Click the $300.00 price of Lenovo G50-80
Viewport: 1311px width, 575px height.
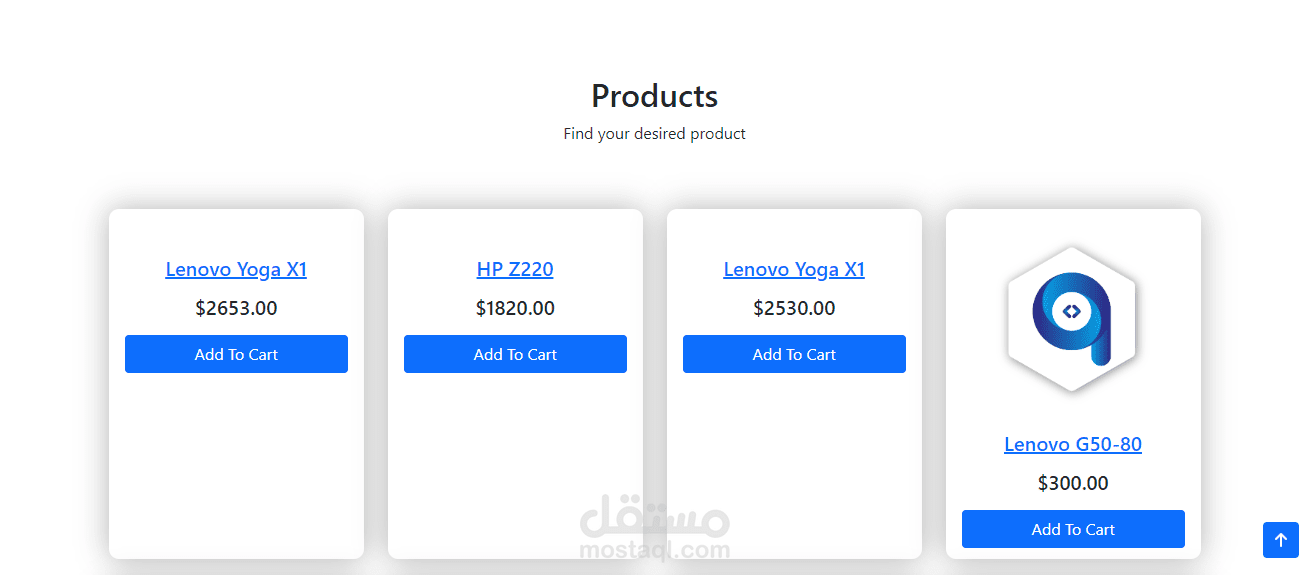tap(1073, 483)
